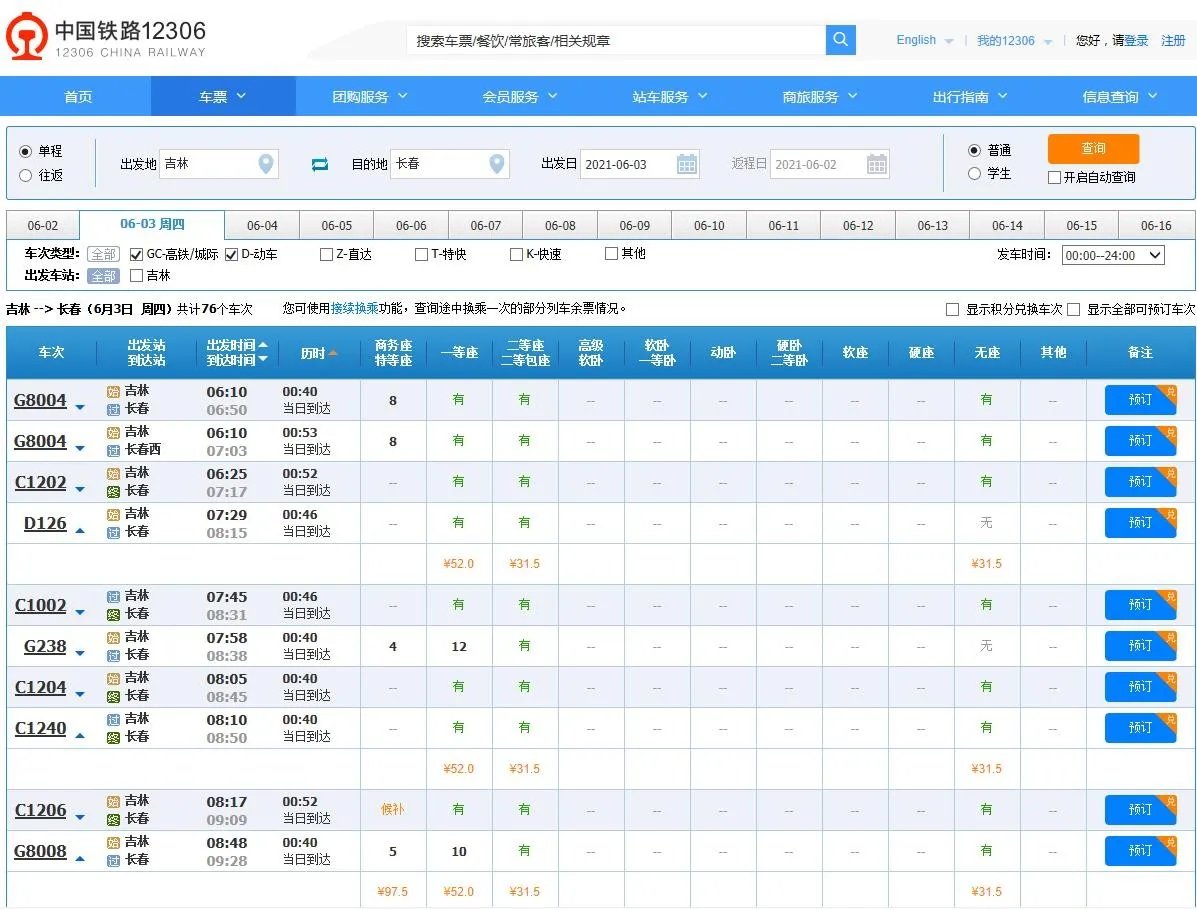Click the calendar icon next to 返程日
Screen dimensions: 1197x910
878,164
